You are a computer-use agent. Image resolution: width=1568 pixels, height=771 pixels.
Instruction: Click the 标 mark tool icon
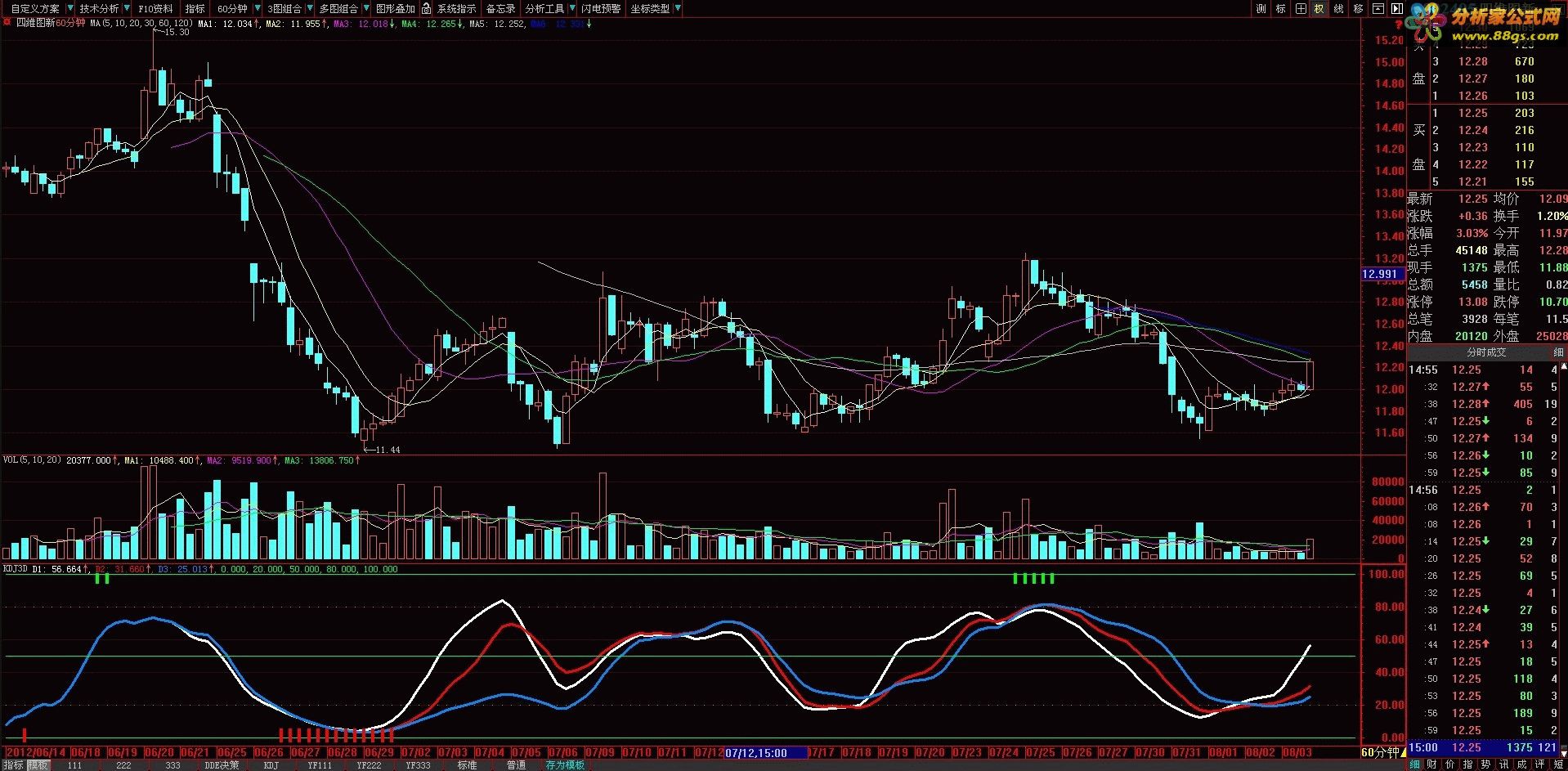[1280, 8]
